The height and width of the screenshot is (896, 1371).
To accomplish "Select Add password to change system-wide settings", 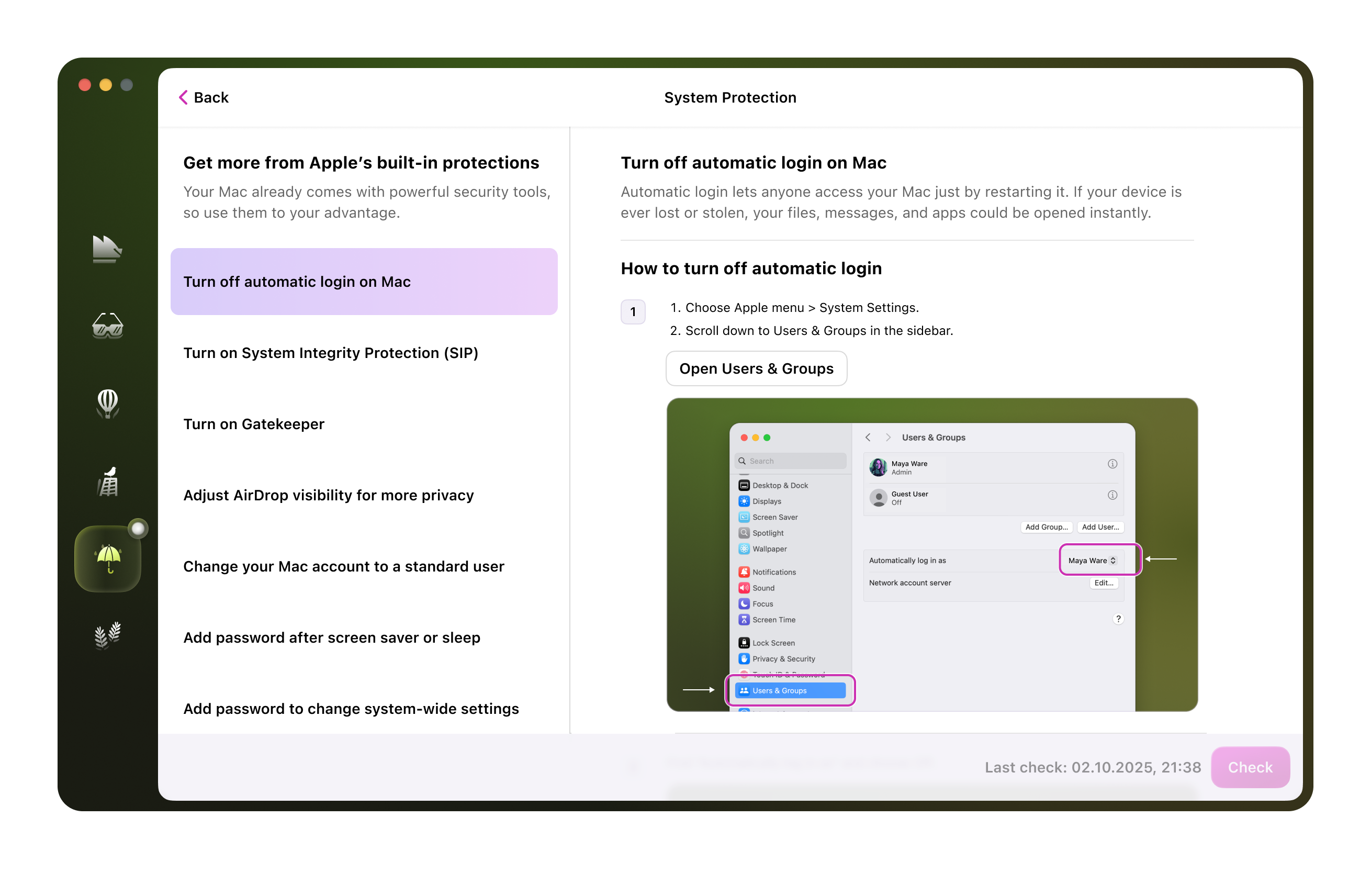I will click(x=351, y=709).
